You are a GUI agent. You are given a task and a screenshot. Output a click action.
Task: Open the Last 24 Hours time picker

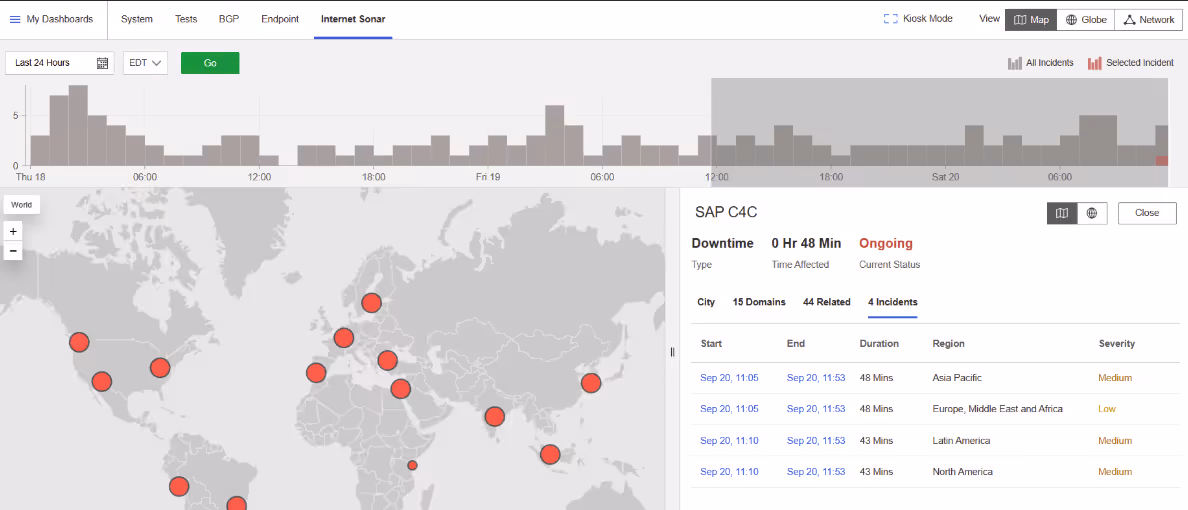[60, 63]
